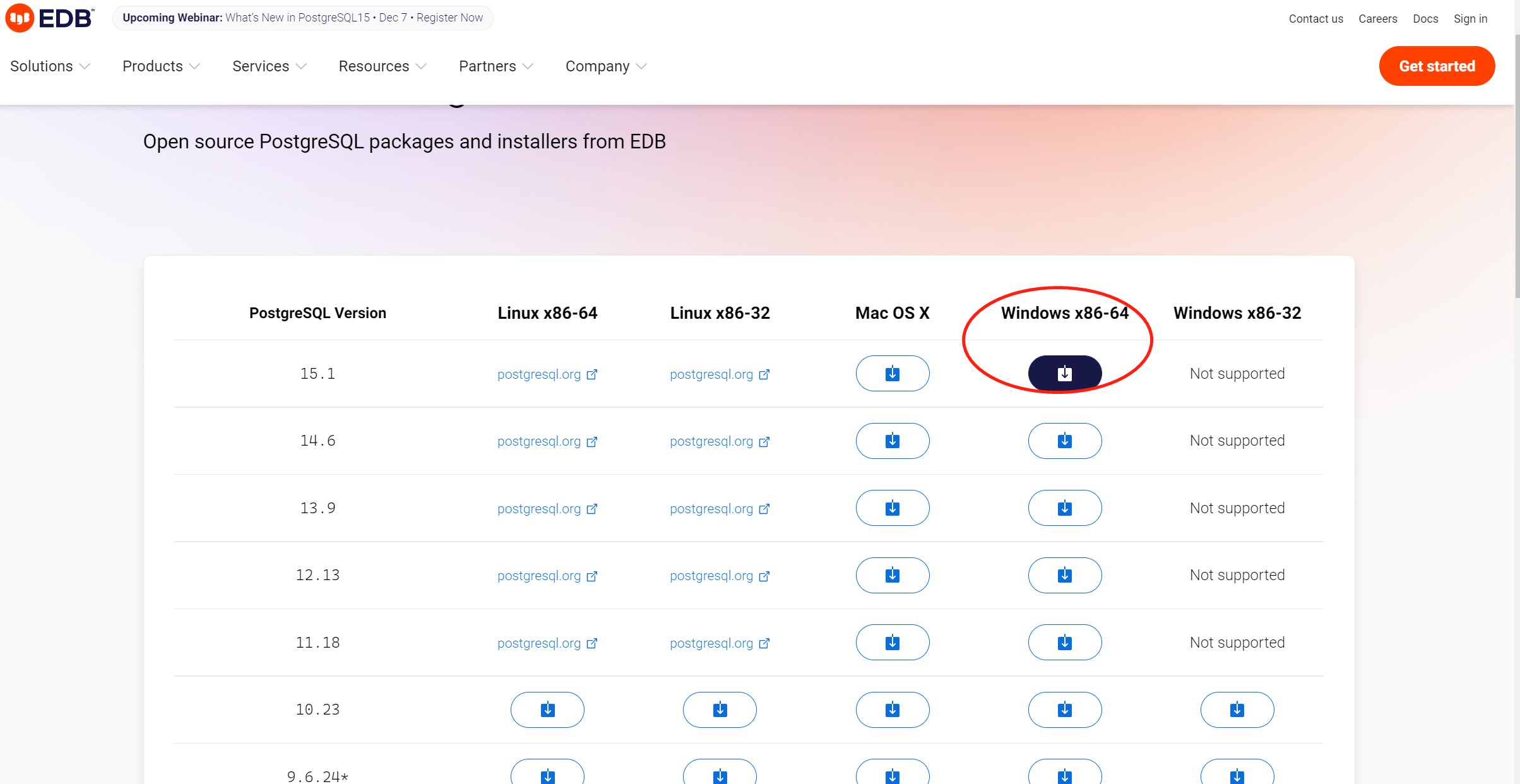This screenshot has height=784, width=1520.
Task: Click the EDB logo
Action: click(x=50, y=18)
